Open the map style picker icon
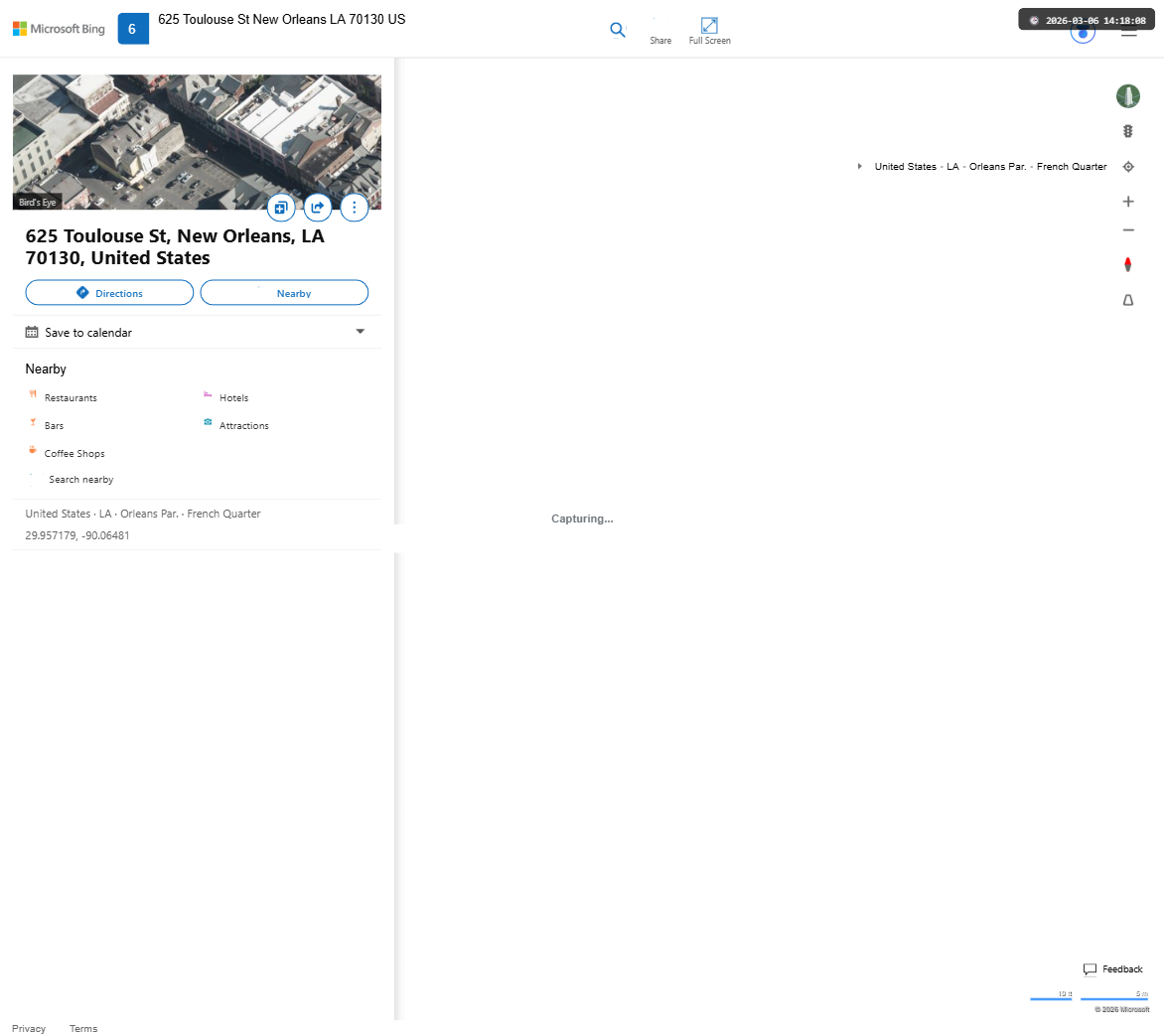 (1127, 95)
